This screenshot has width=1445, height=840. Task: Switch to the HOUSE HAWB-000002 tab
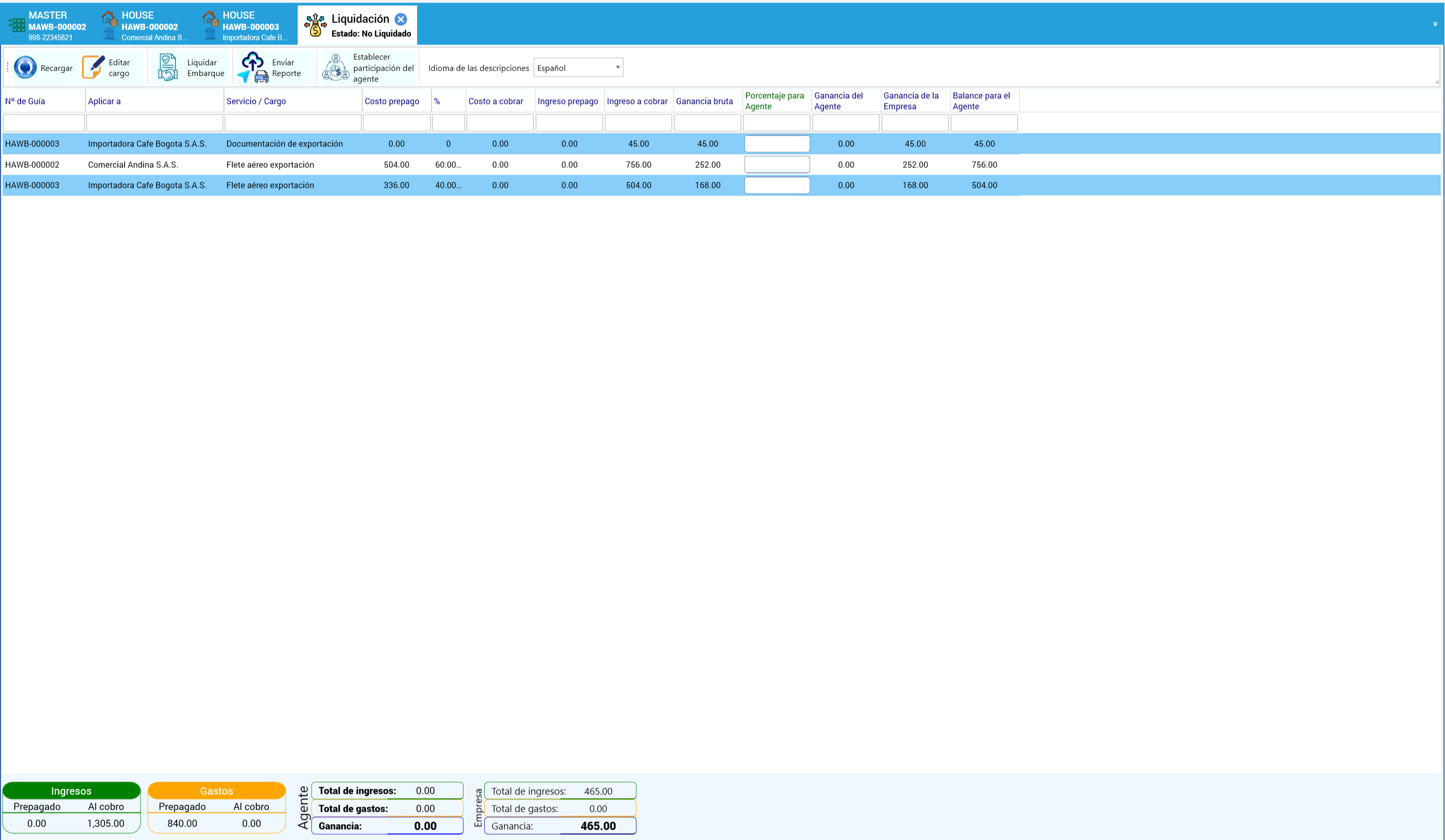[146, 26]
